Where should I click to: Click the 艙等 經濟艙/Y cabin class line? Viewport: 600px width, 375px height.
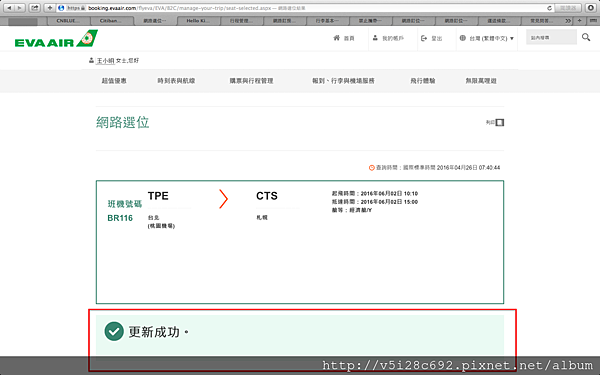pyautogui.click(x=352, y=210)
